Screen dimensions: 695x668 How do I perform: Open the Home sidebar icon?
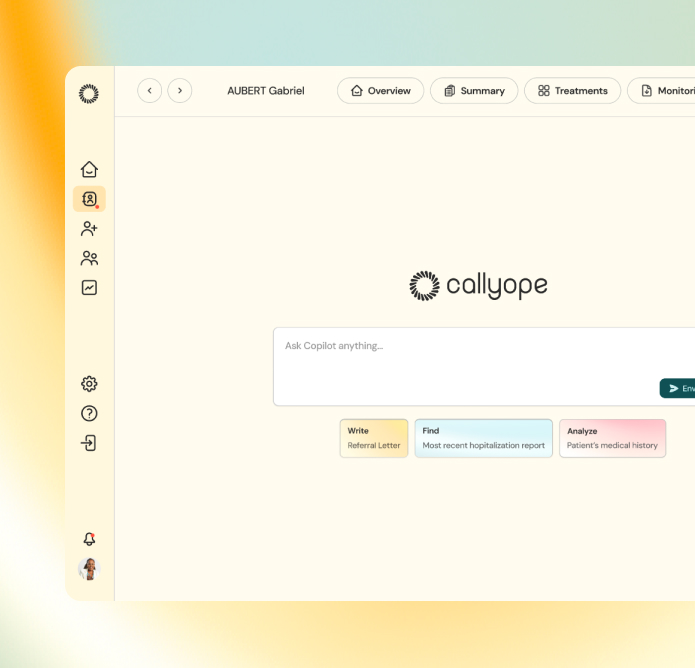[89, 169]
